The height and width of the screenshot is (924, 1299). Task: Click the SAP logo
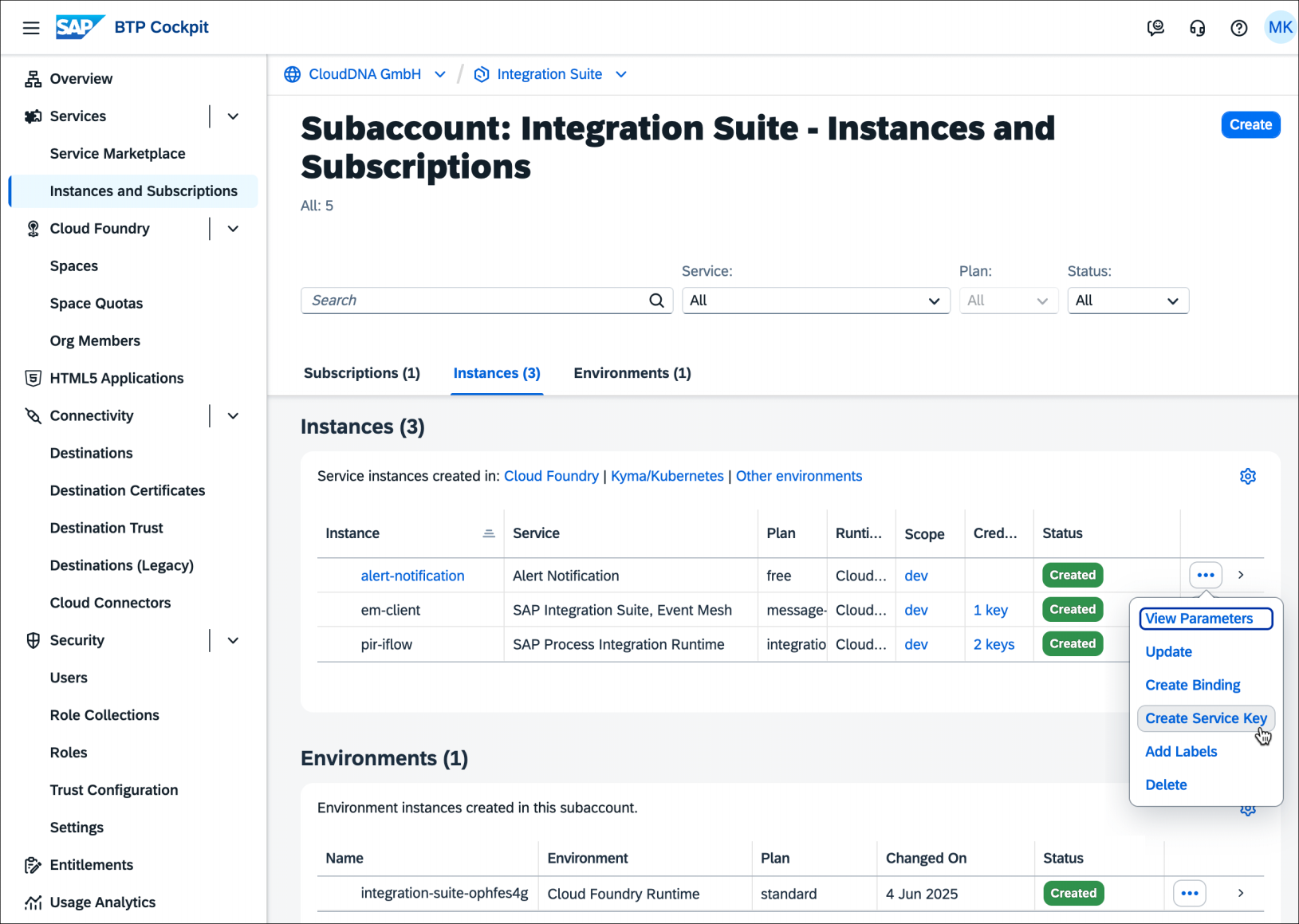coord(80,27)
